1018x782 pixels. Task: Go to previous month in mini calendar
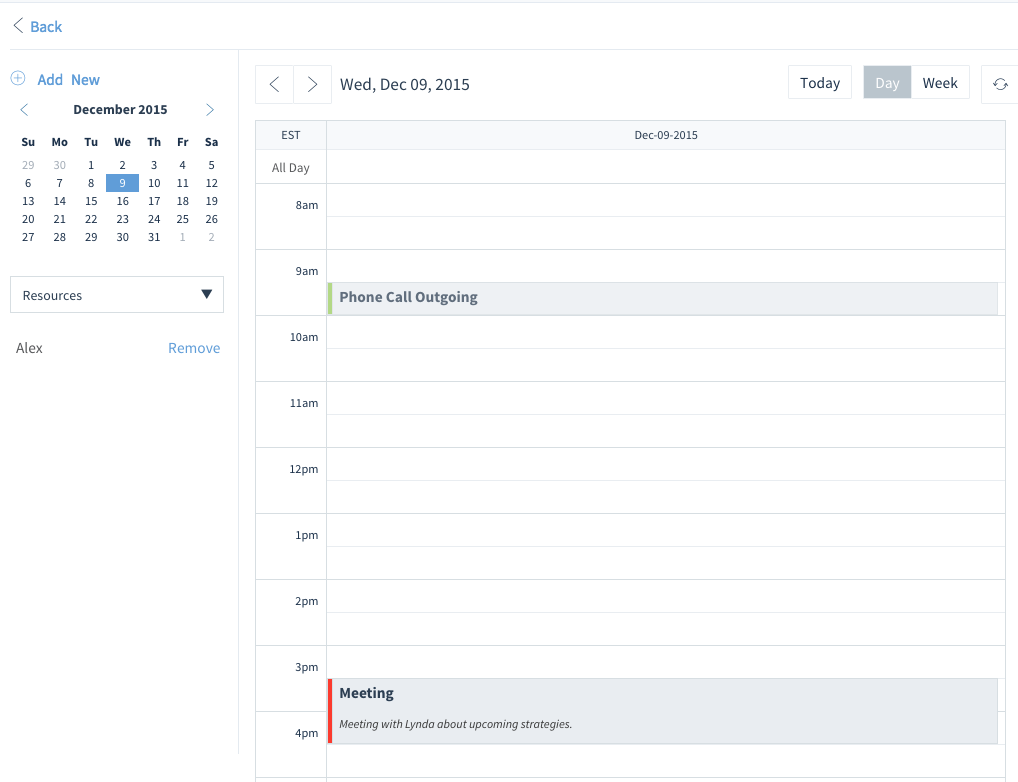coord(25,110)
